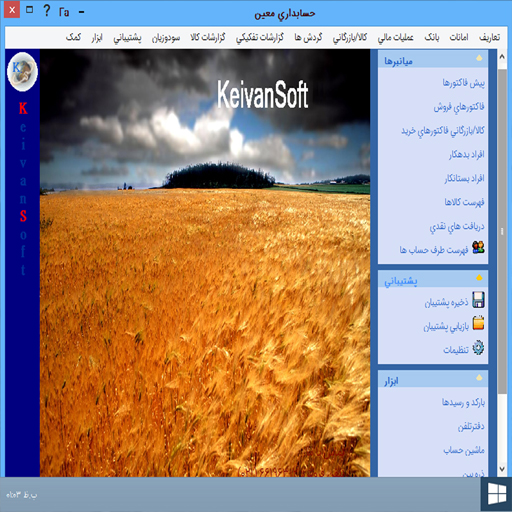Click the Windows logo in the bottom corner
Image resolution: width=512 pixels, height=512 pixels.
(497, 494)
